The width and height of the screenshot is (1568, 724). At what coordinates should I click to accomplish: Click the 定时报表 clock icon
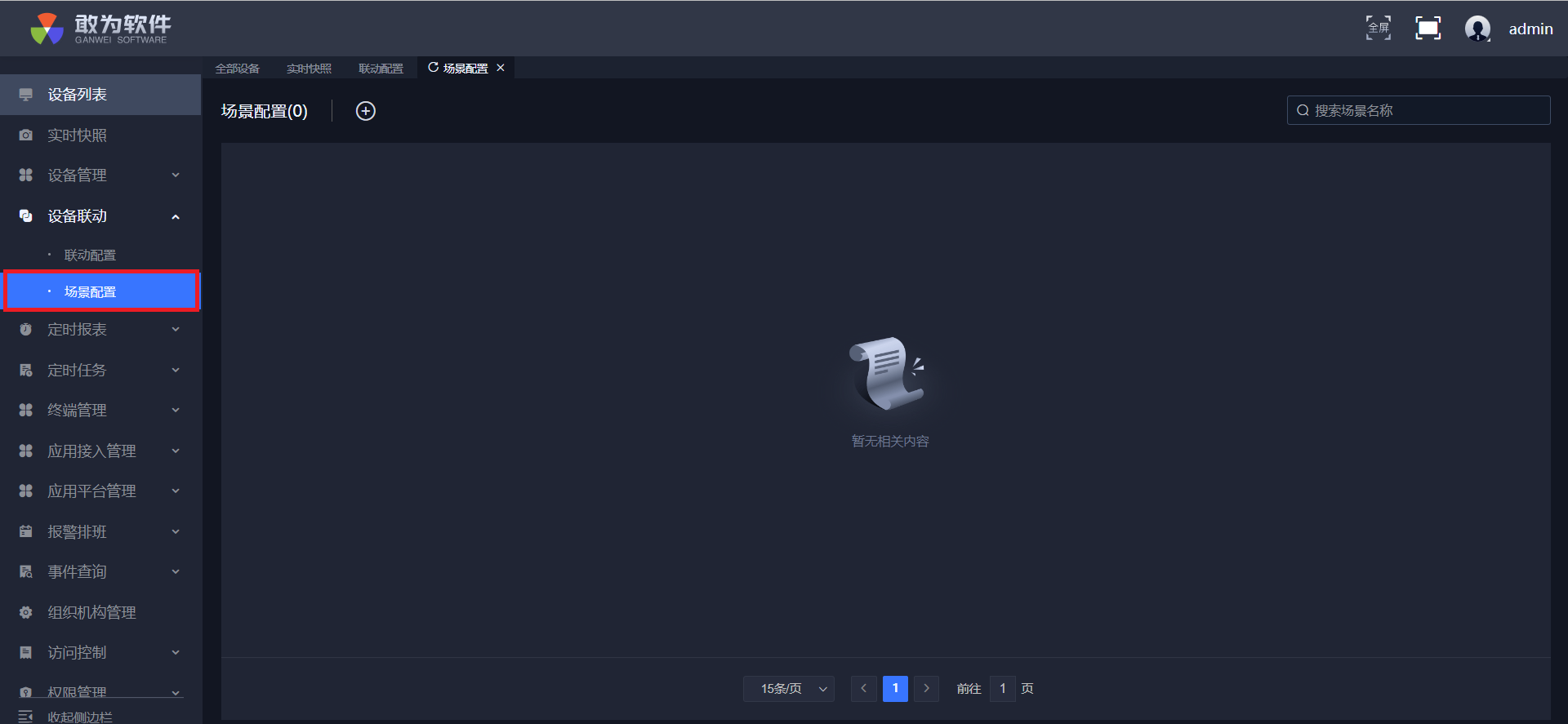pos(26,330)
